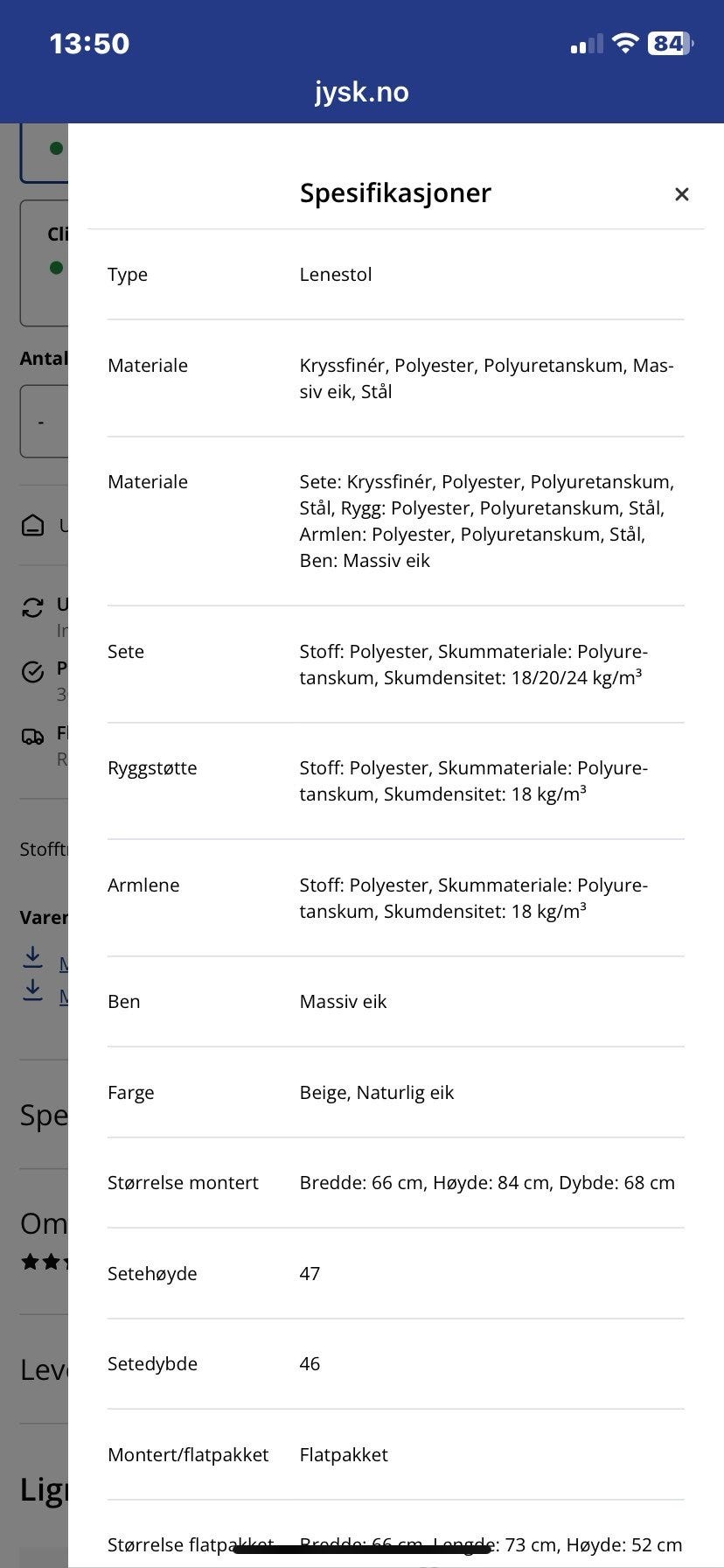
Task: Click the store house icon
Action: click(x=32, y=526)
